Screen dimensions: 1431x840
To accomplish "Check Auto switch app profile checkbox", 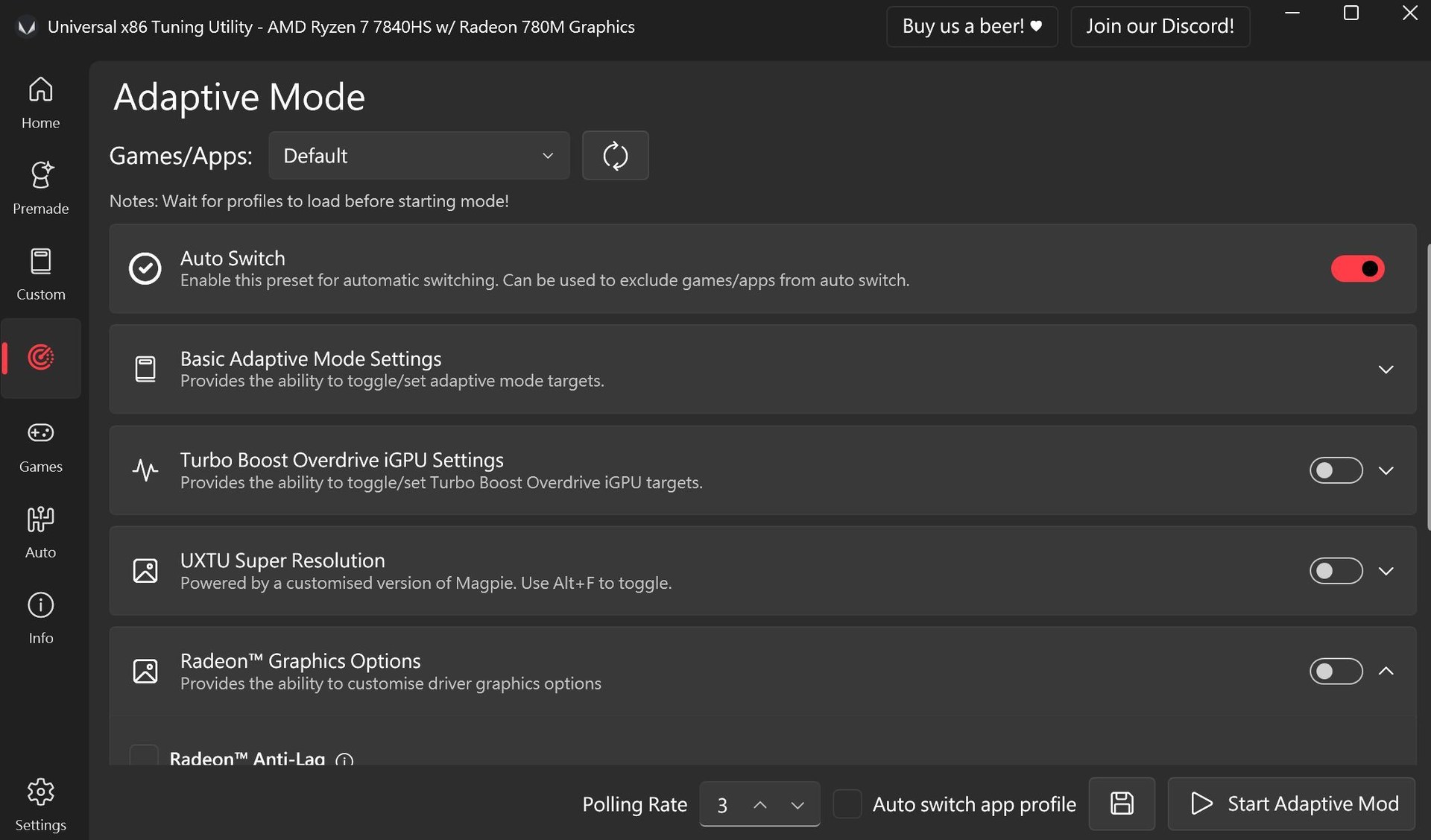I will 847,804.
